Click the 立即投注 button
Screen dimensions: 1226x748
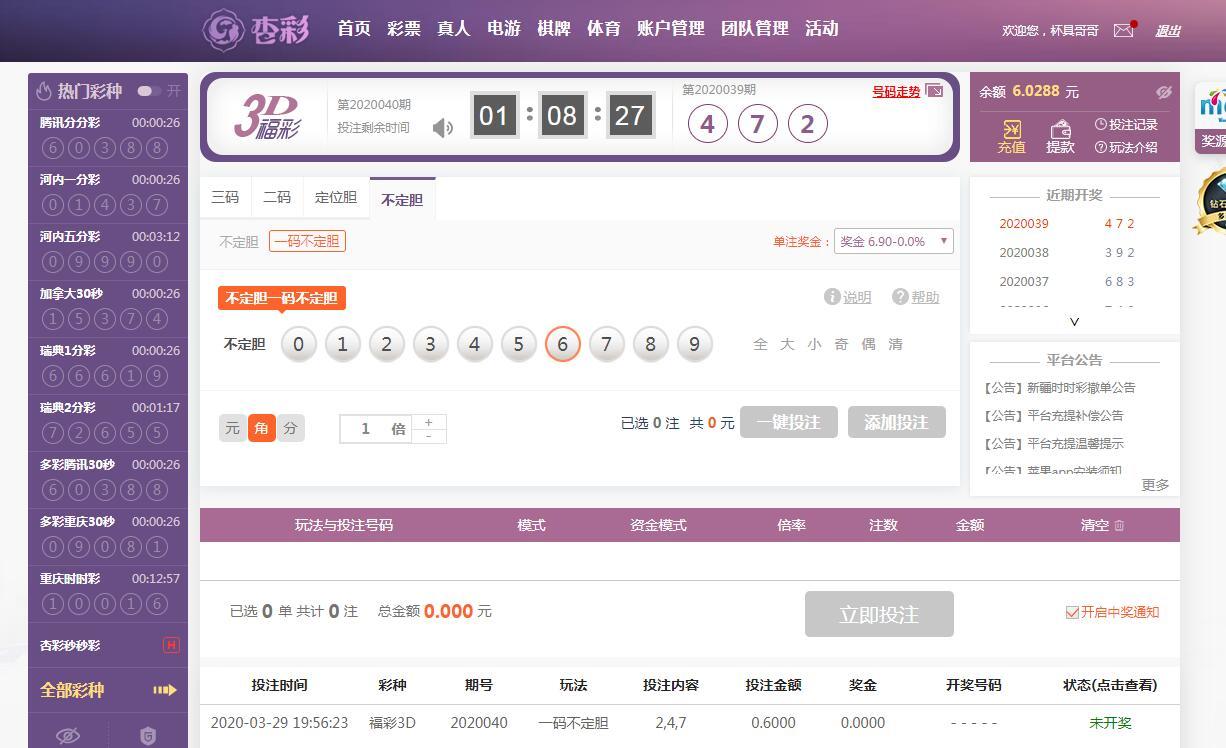click(879, 614)
